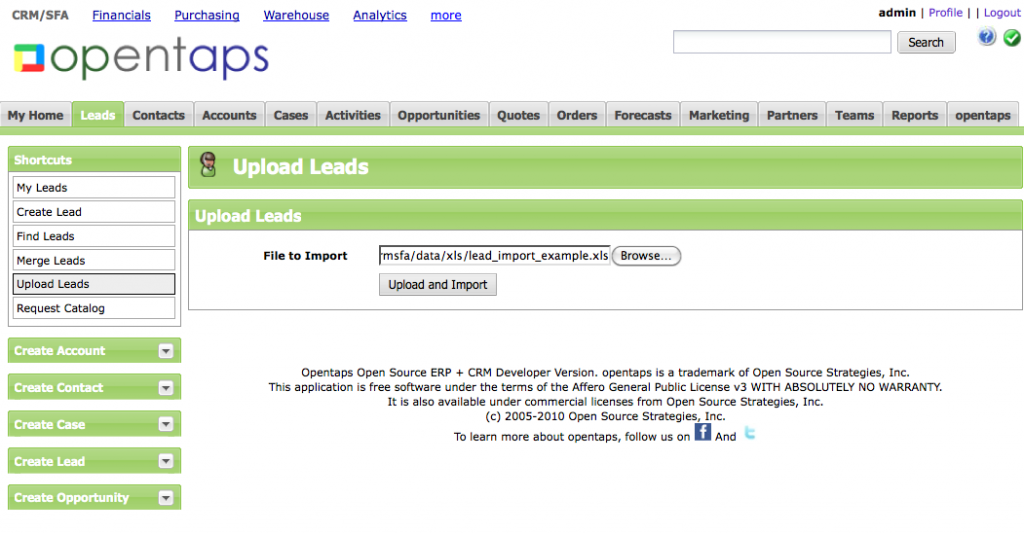The width and height of the screenshot is (1024, 534).
Task: Open the Forecasts tab
Action: pyautogui.click(x=643, y=115)
